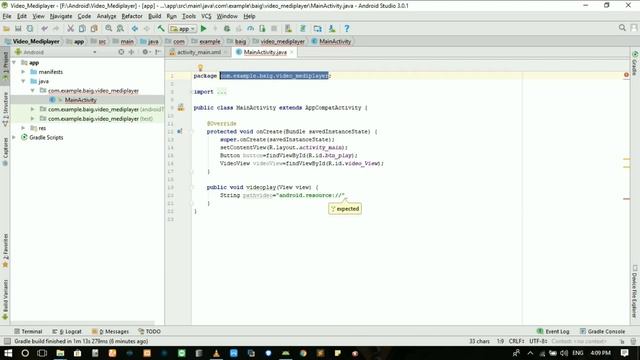Viewport: 640px width, 360px height.
Task: Open the Build menu
Action: tap(154, 16)
